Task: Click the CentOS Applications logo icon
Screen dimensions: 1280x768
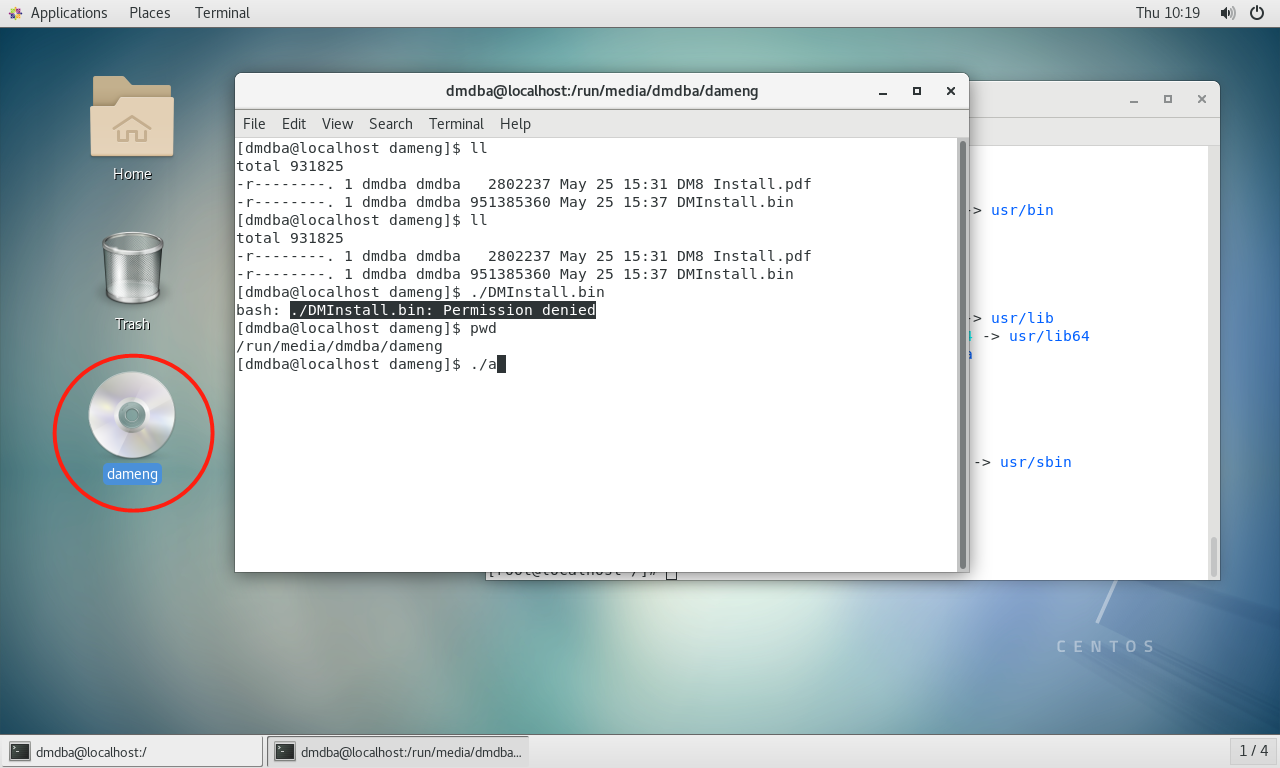Action: pyautogui.click(x=15, y=13)
